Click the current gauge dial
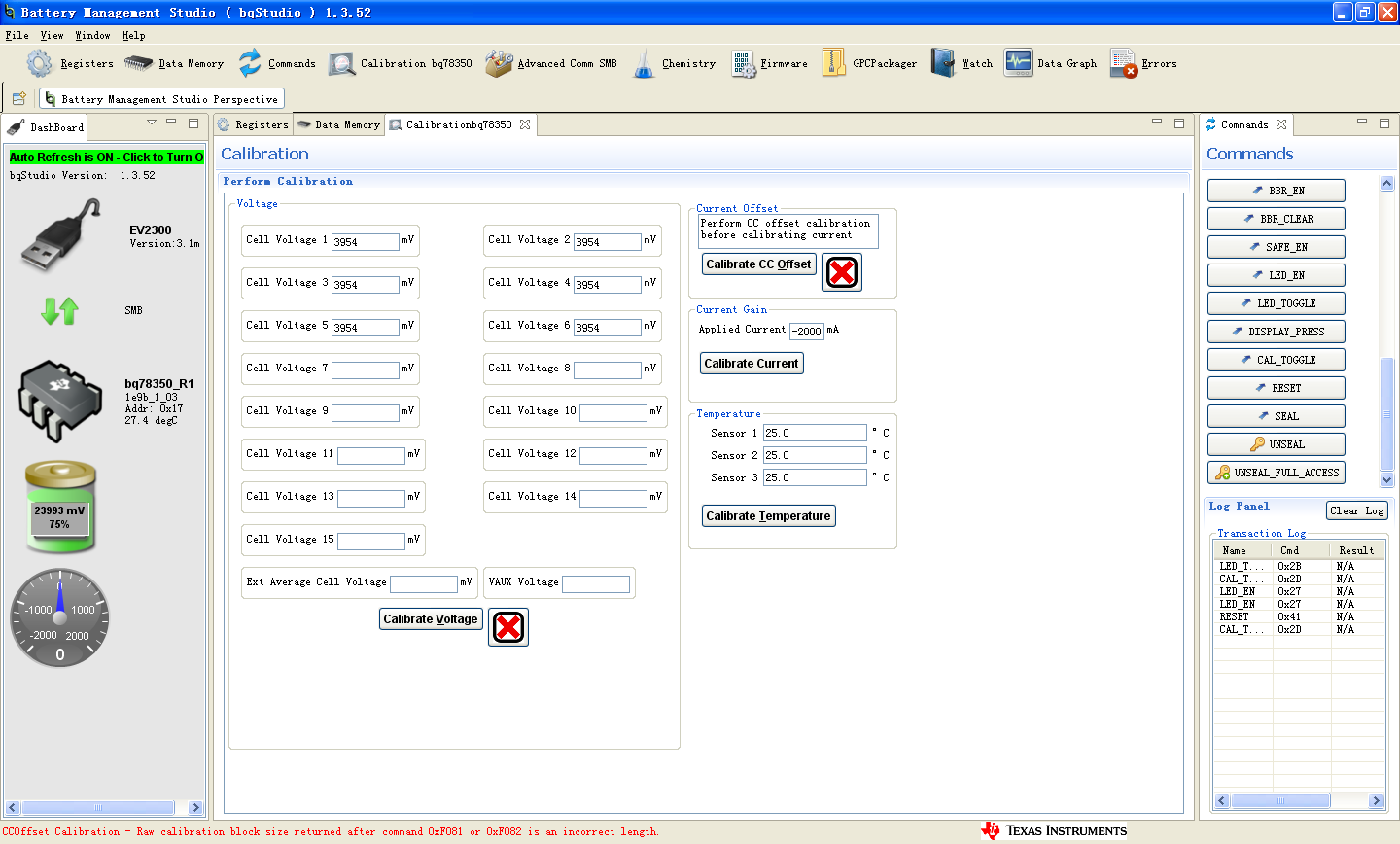 point(60,618)
